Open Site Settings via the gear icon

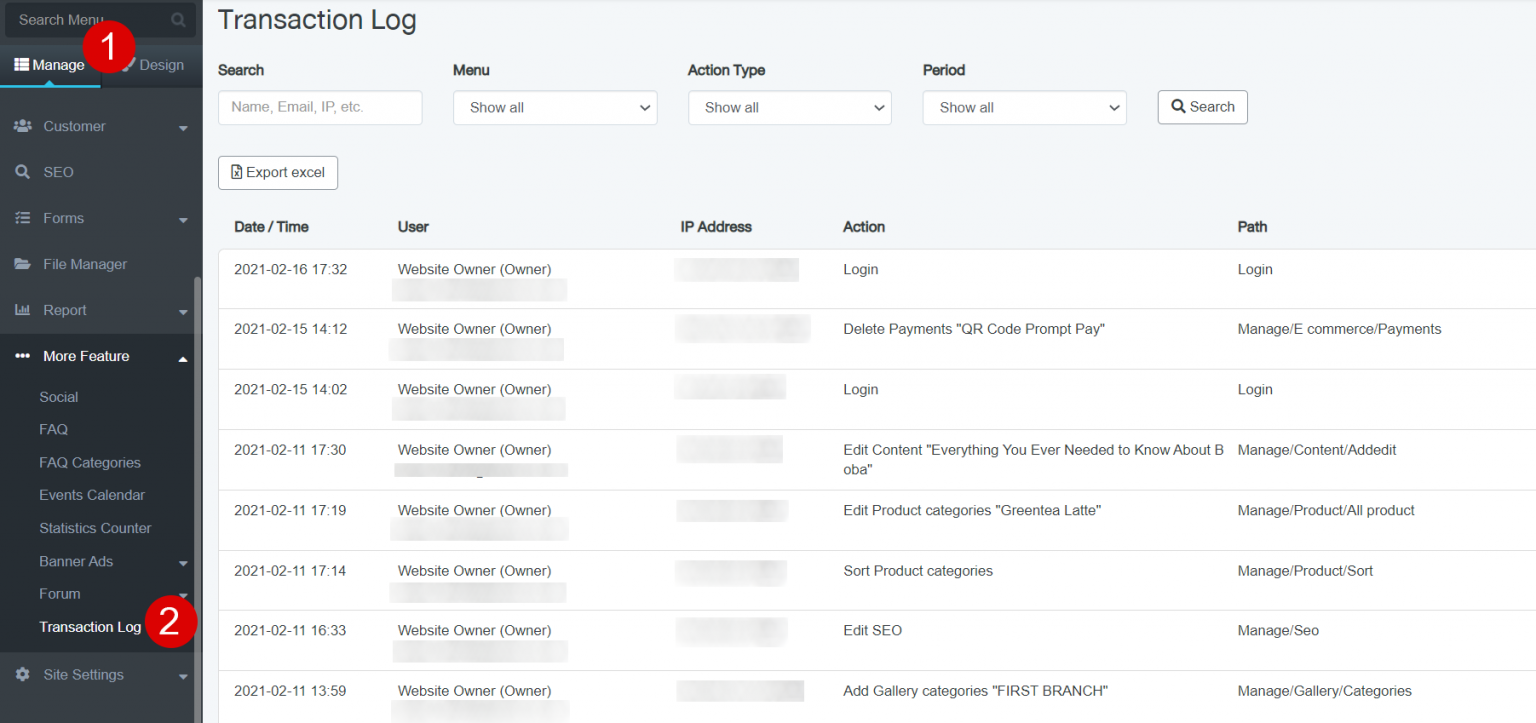[23, 674]
